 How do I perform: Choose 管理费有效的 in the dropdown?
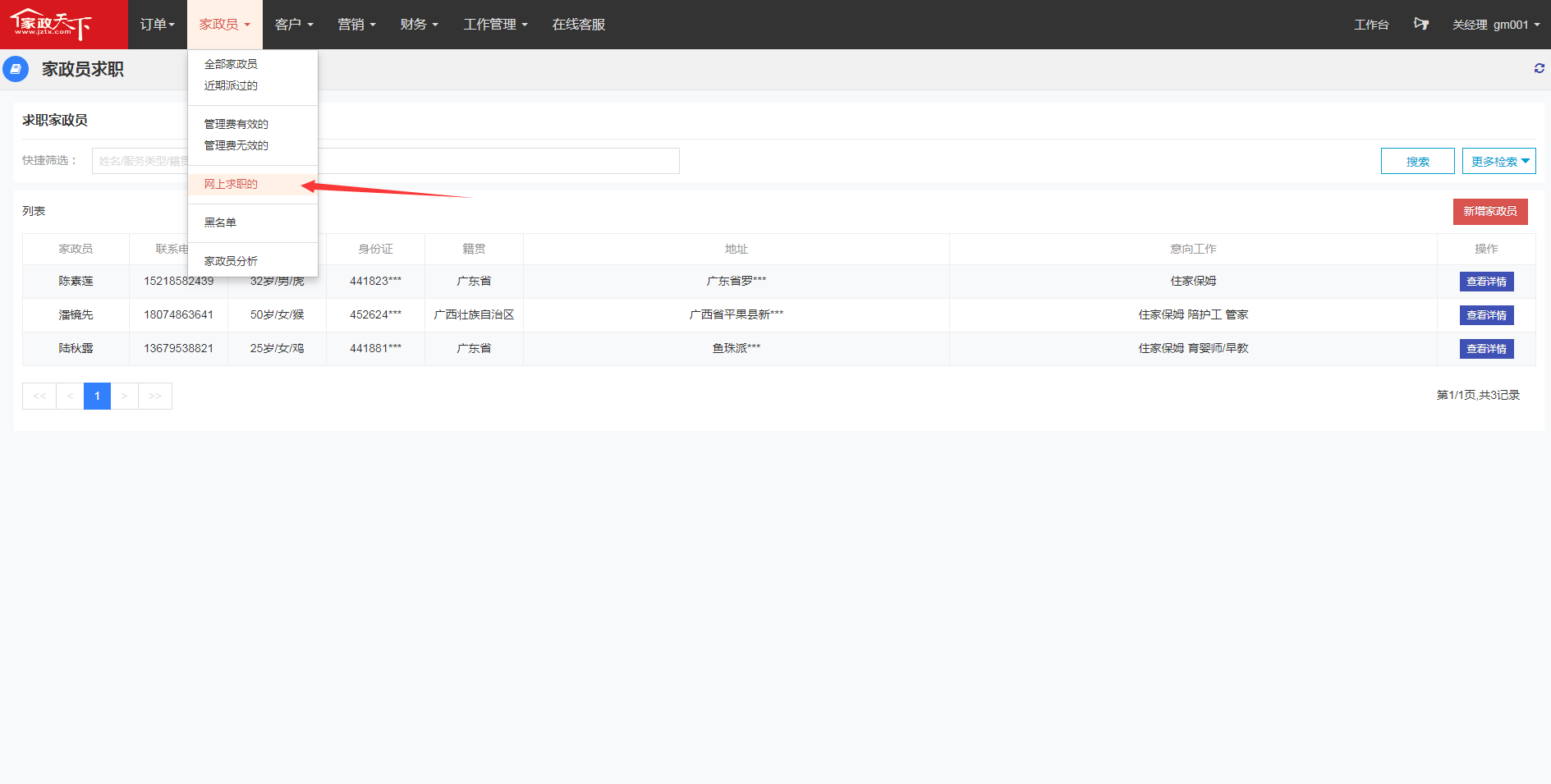236,124
